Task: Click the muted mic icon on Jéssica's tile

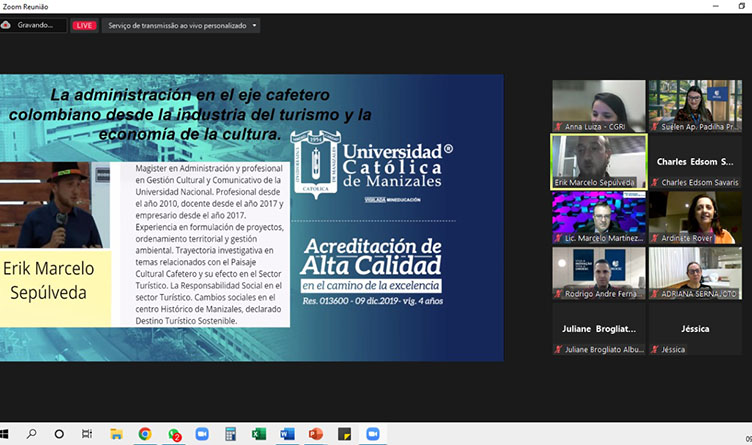Action: [655, 349]
